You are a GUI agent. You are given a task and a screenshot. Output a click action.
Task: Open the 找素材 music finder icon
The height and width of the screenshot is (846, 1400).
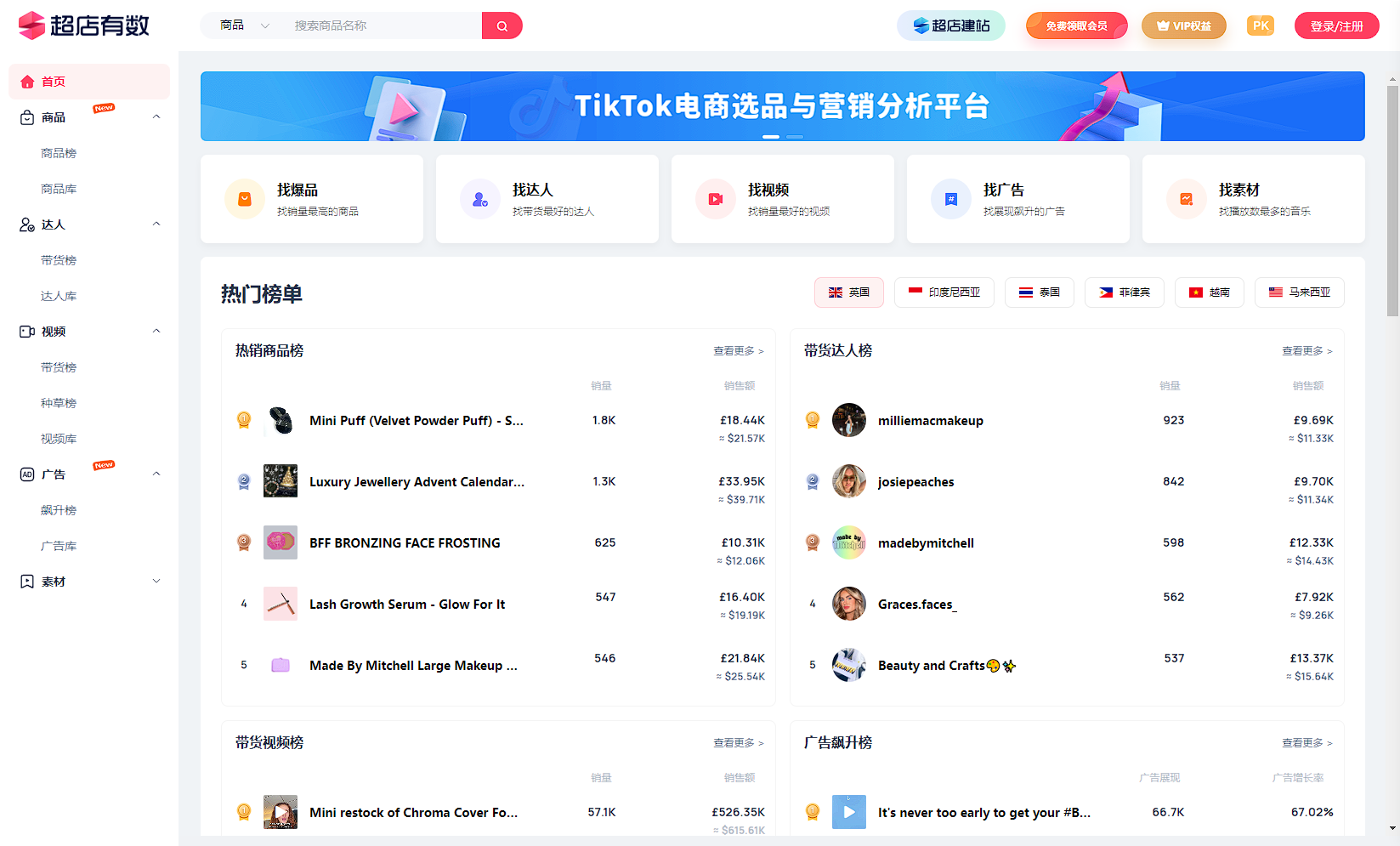(1187, 198)
